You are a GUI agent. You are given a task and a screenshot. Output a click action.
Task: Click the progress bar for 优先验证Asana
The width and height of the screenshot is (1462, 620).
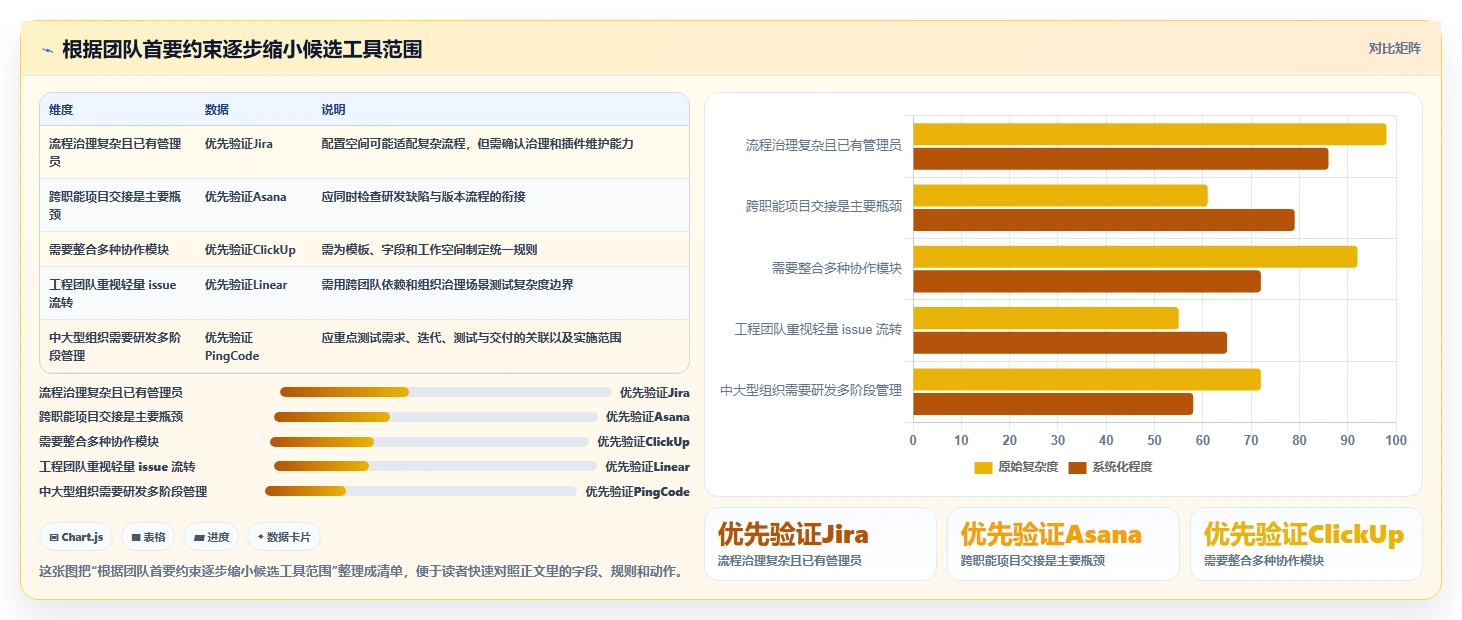(x=435, y=417)
